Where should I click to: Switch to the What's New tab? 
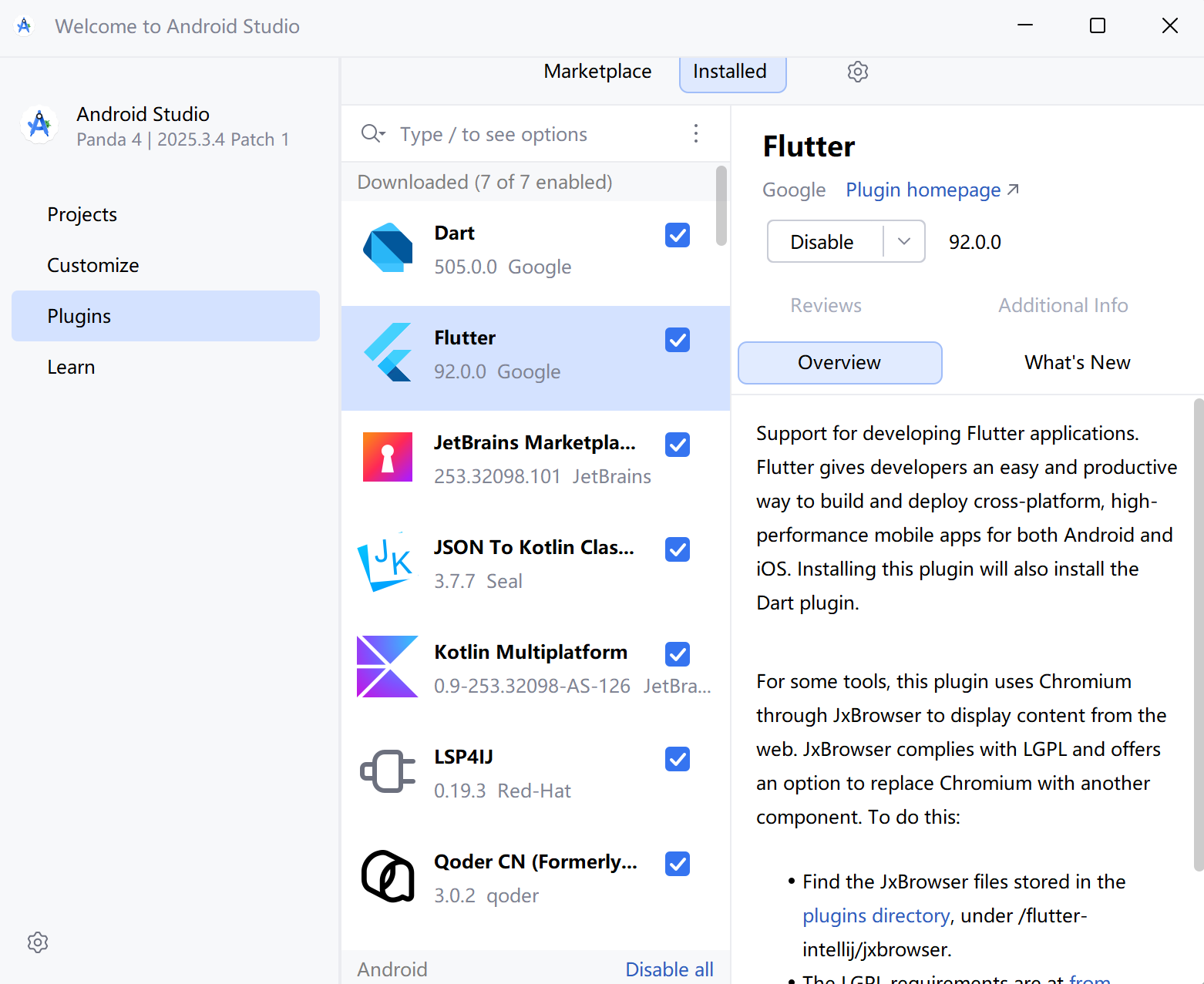1077,362
